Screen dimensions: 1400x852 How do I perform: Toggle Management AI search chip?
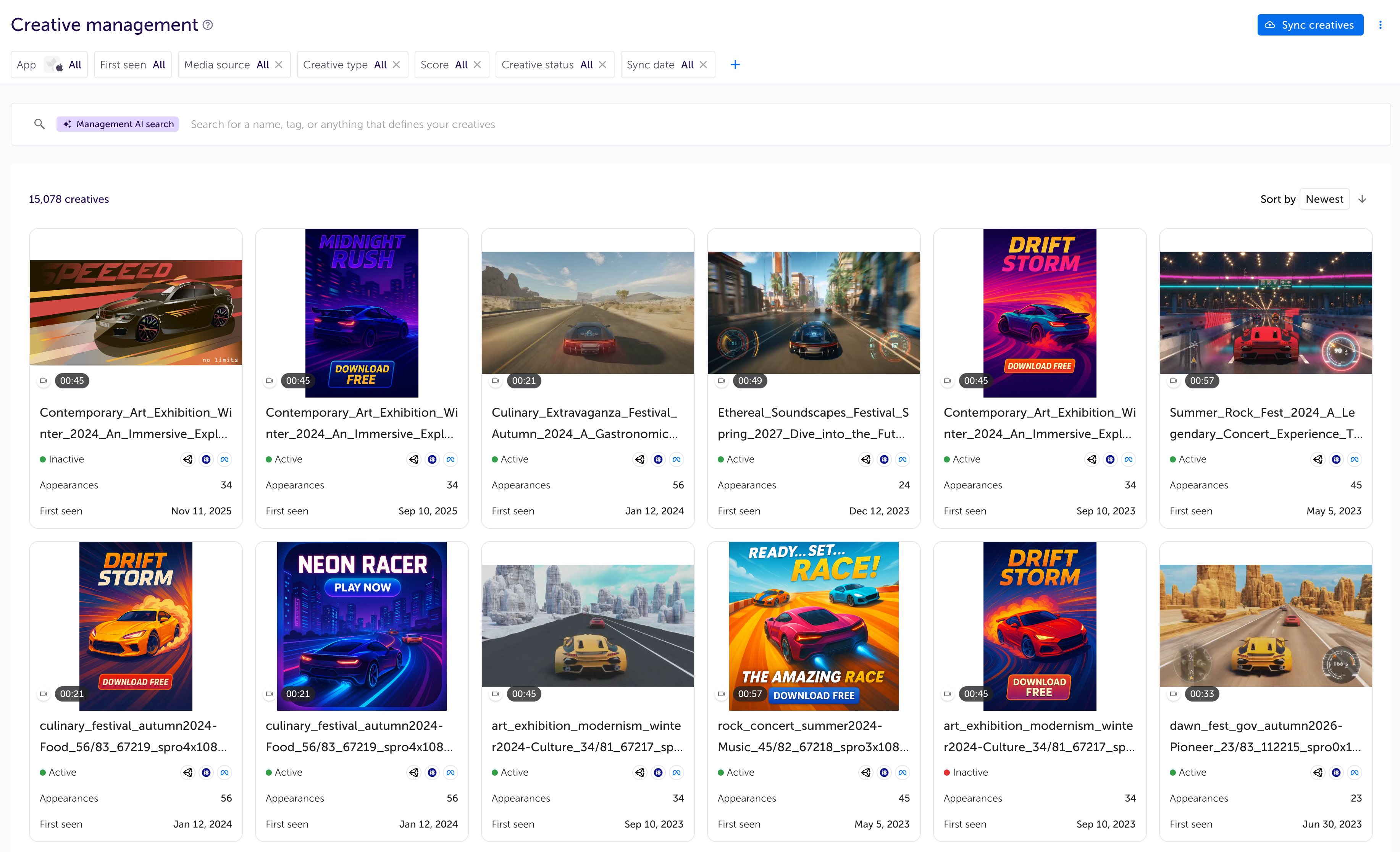pyautogui.click(x=118, y=124)
